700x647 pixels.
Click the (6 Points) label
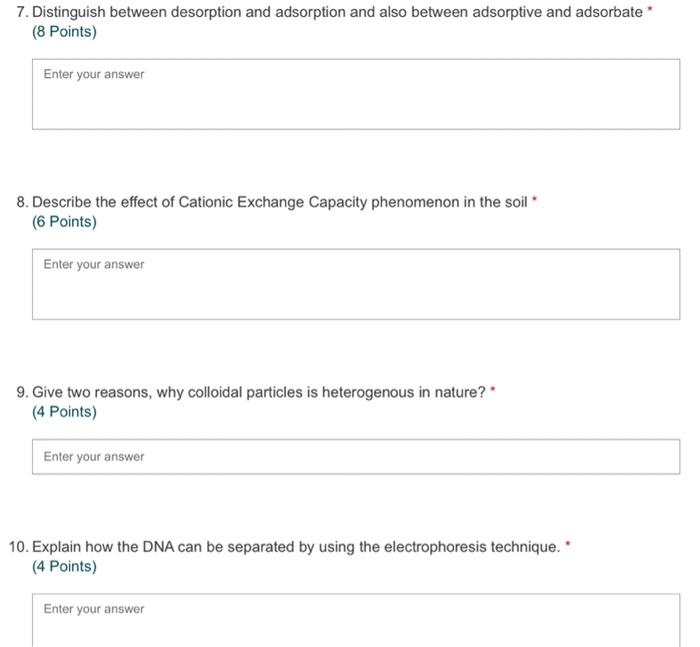64,222
